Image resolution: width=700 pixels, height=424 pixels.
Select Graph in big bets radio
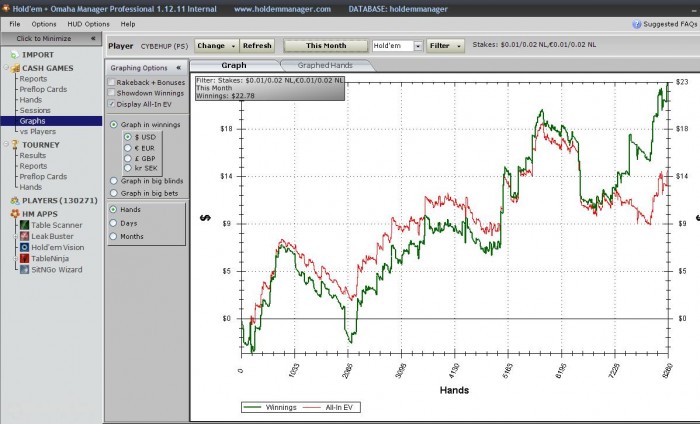point(114,193)
